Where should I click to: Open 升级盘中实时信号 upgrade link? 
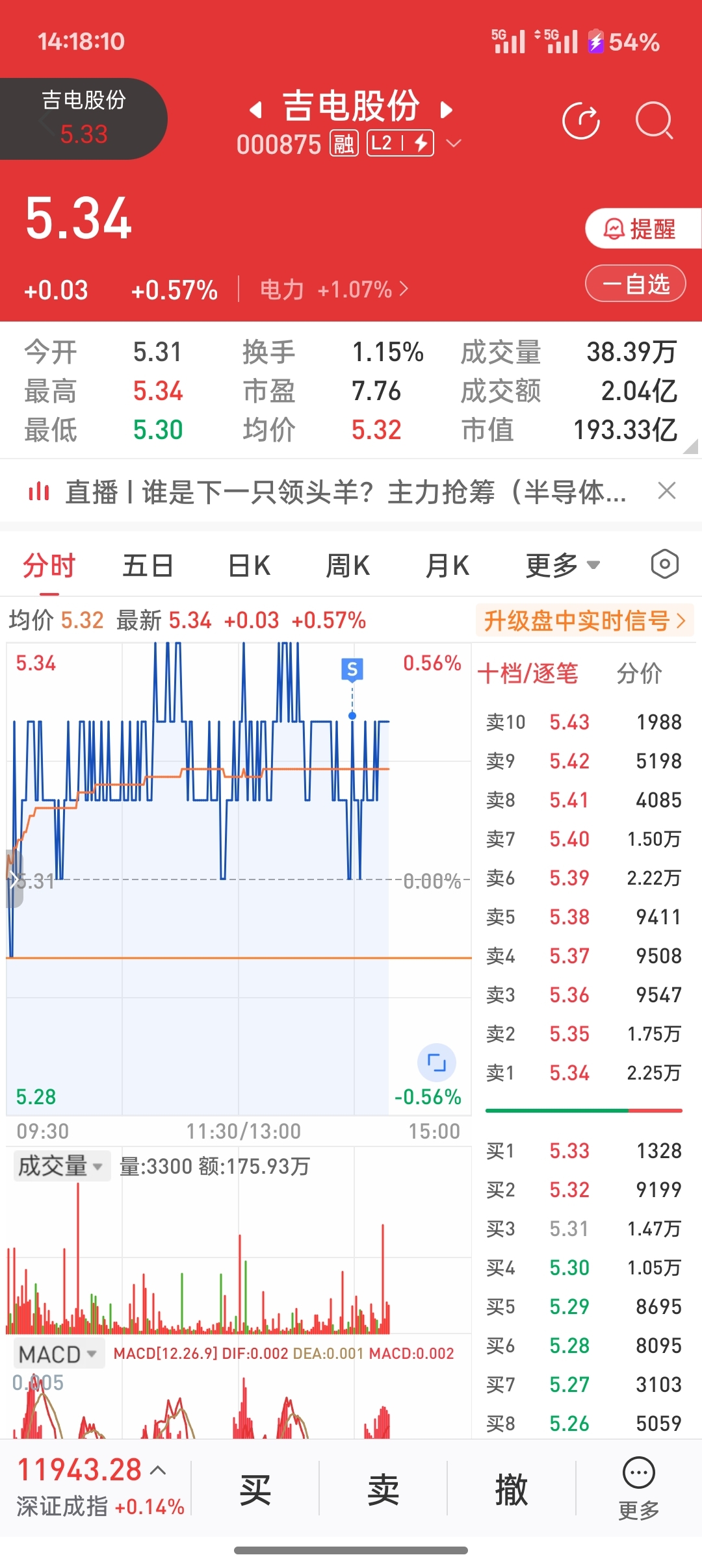[585, 621]
